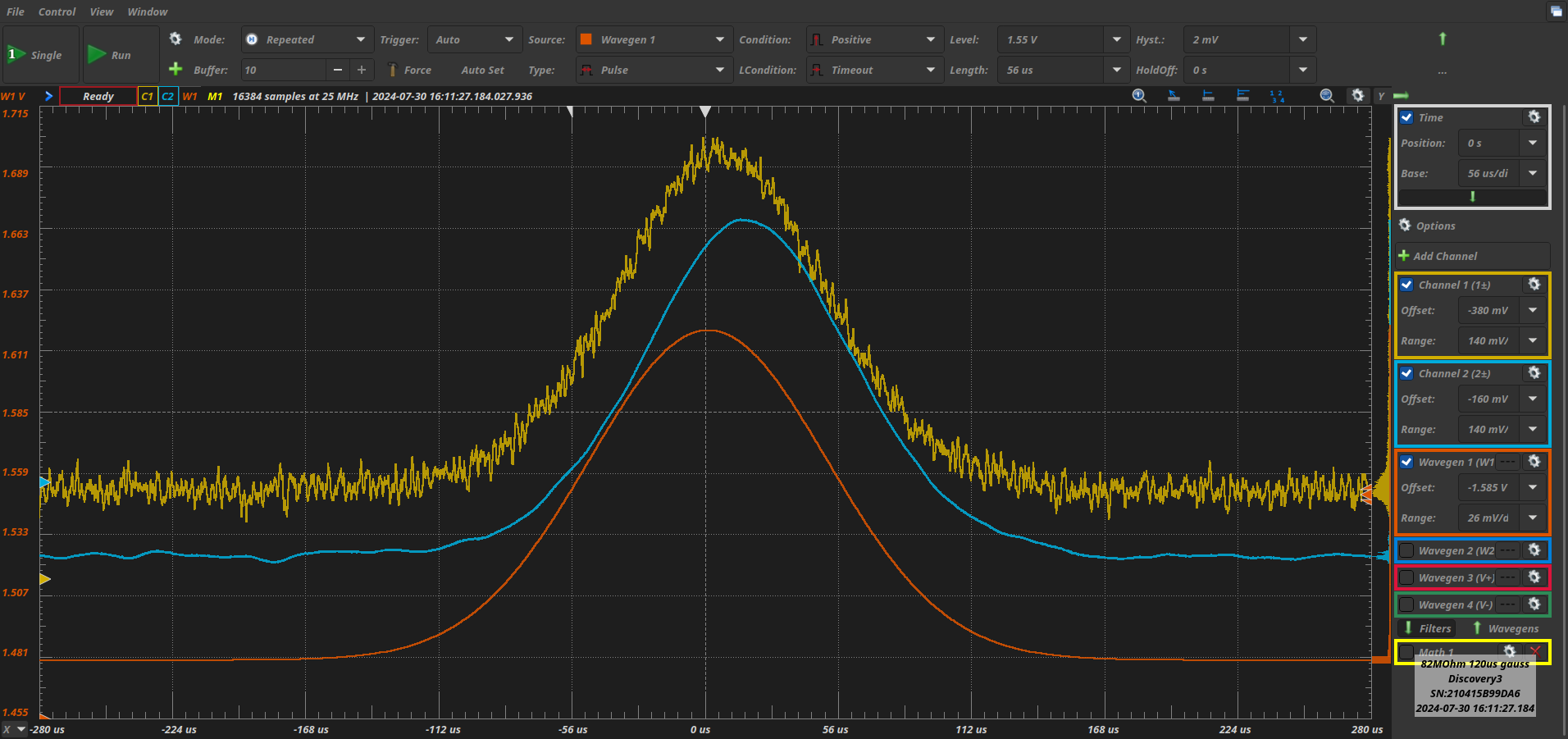Click green right arrow beside Y
Screen dimensions: 1568x739
click(x=1400, y=96)
